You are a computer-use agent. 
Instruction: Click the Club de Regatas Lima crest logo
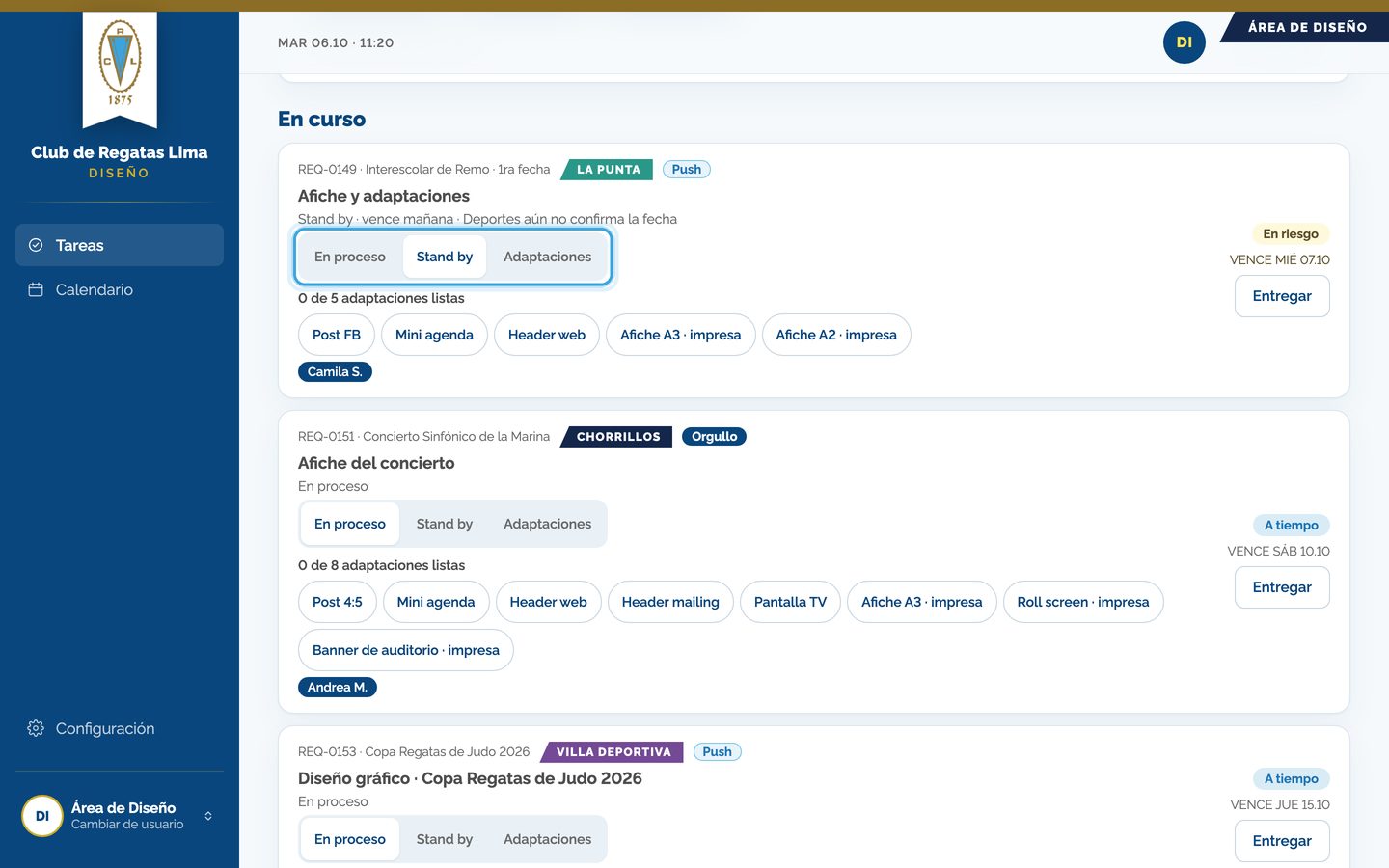click(x=120, y=68)
